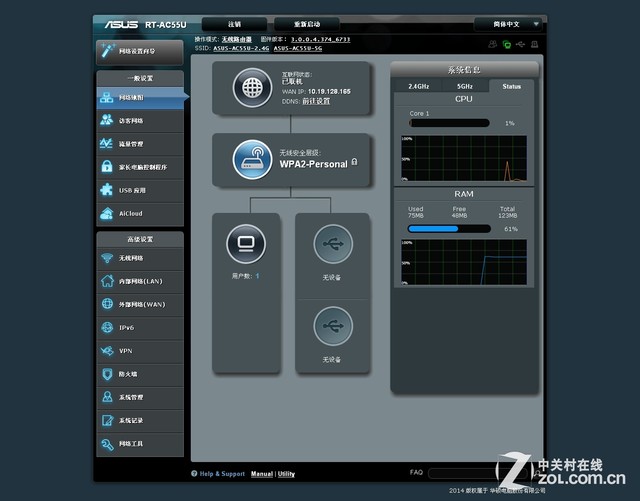
Task: Click the Free 48MB RAM value
Action: coord(459,212)
